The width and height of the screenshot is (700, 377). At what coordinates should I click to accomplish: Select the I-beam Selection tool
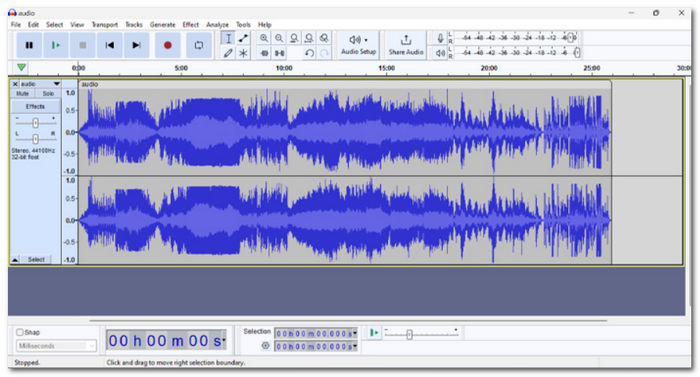coord(228,38)
